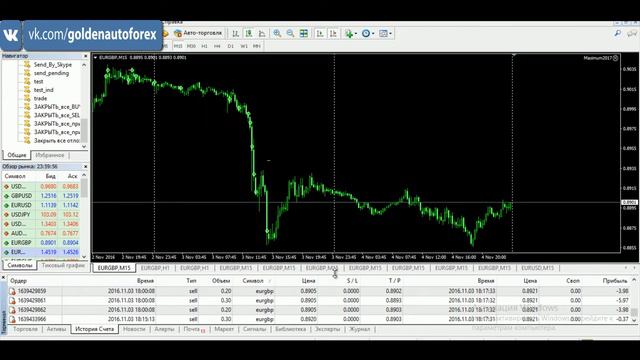Viewport: 640px width, 360px height.
Task: Open the periods clock icon
Action: pos(366,33)
